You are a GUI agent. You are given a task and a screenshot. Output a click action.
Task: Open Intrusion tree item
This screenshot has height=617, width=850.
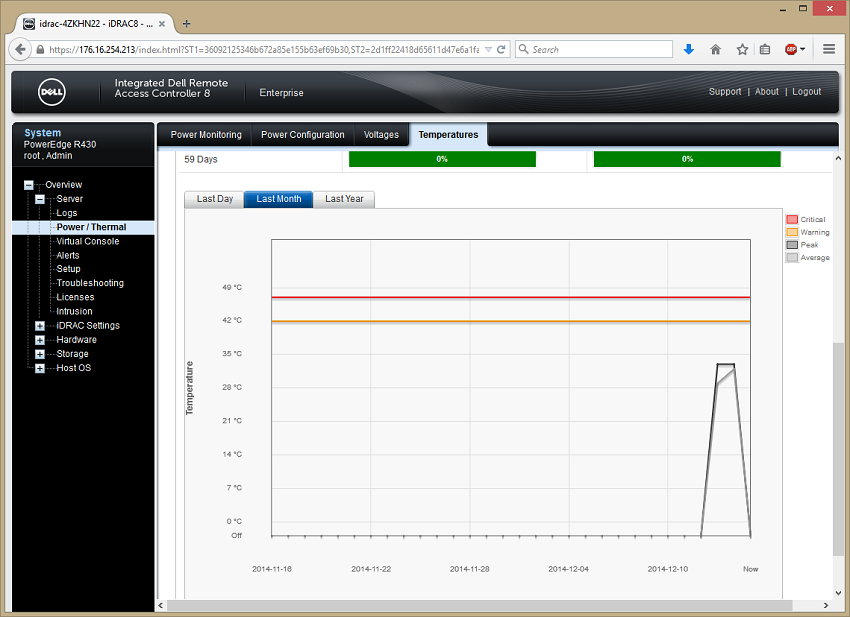[x=74, y=311]
